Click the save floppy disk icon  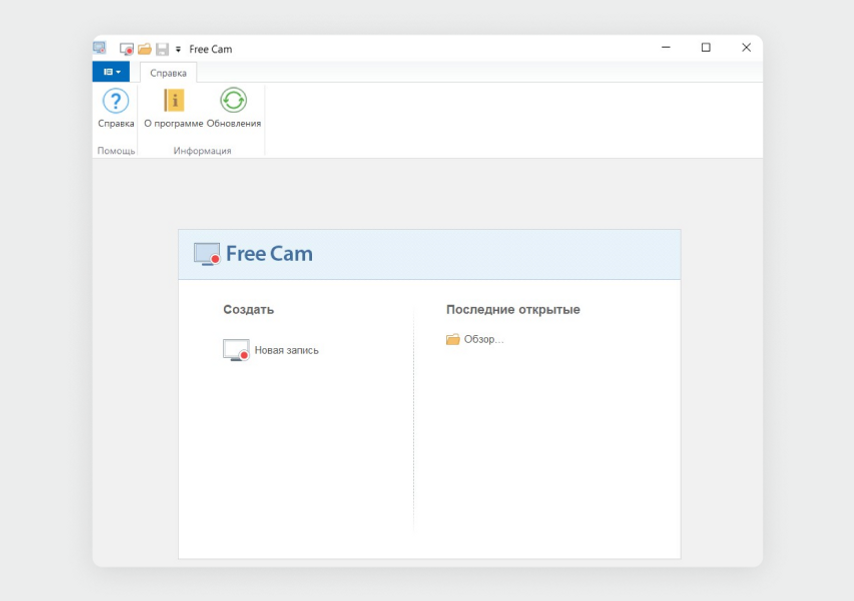pos(161,49)
